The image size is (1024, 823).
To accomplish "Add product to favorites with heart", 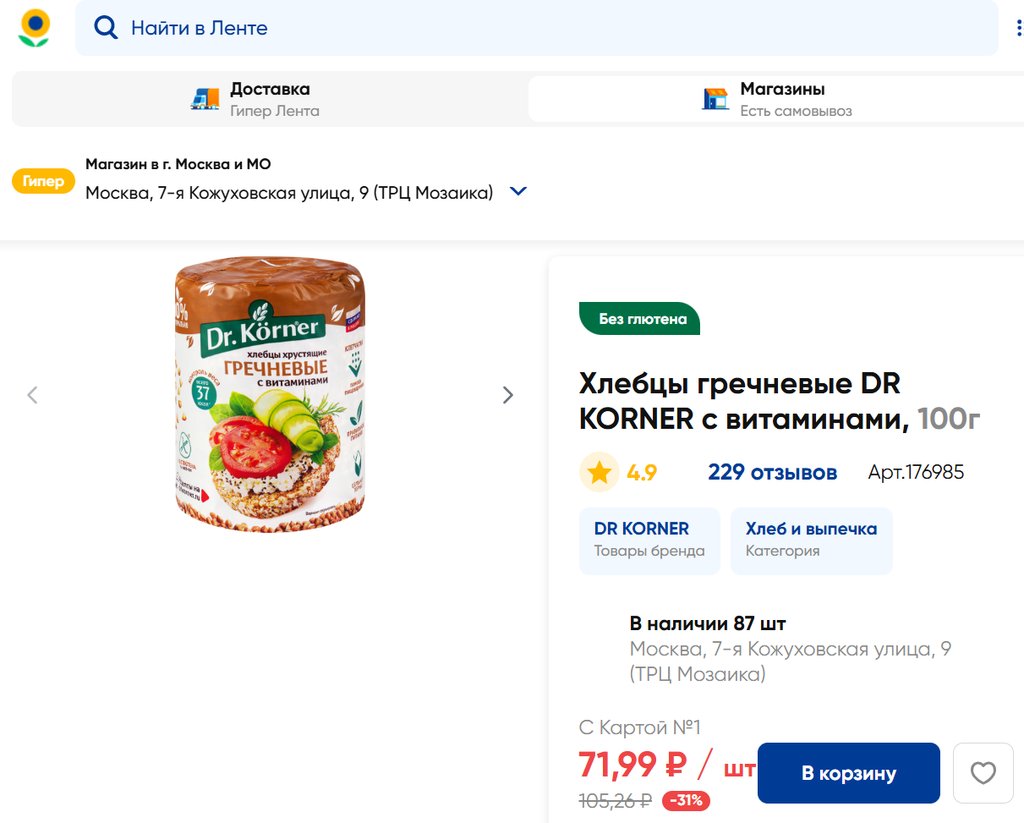I will point(983,773).
